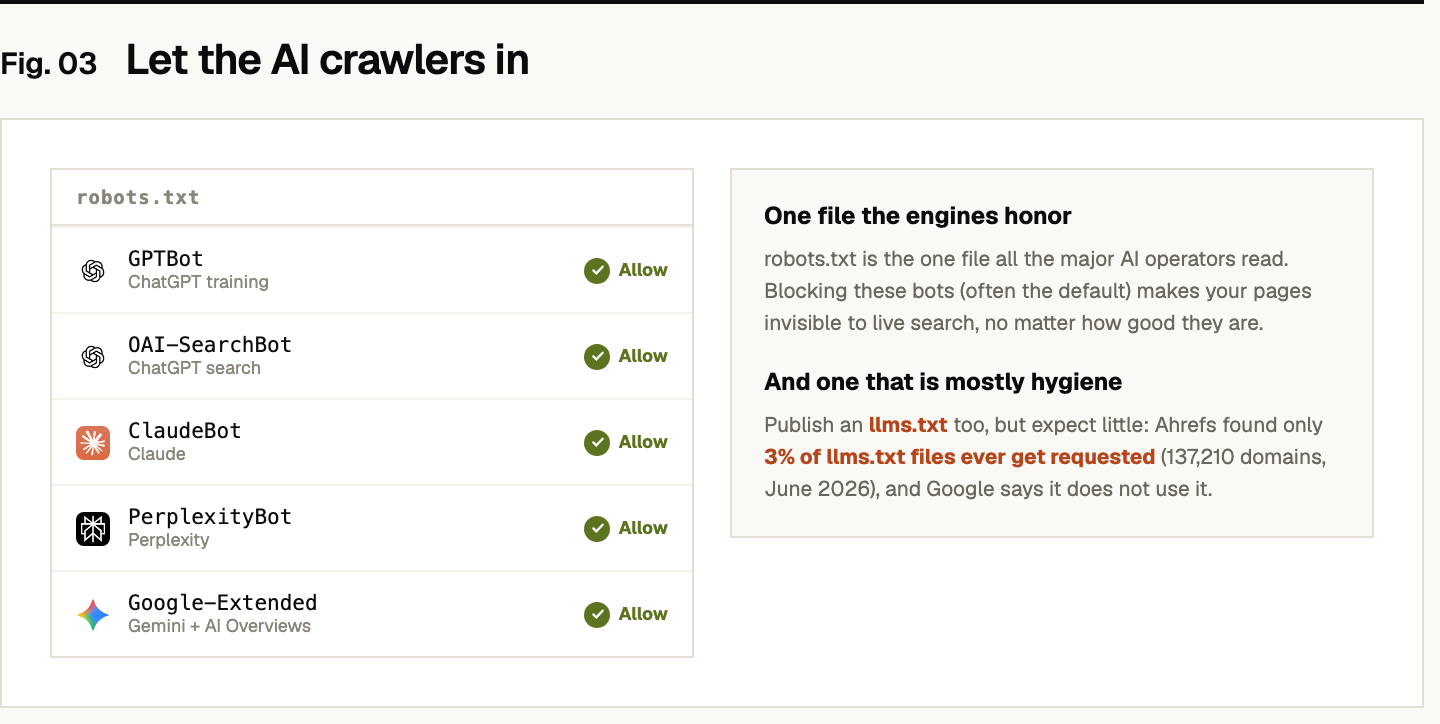Click the Allow label for PerplexityBot
The image size is (1440, 724).
point(643,528)
